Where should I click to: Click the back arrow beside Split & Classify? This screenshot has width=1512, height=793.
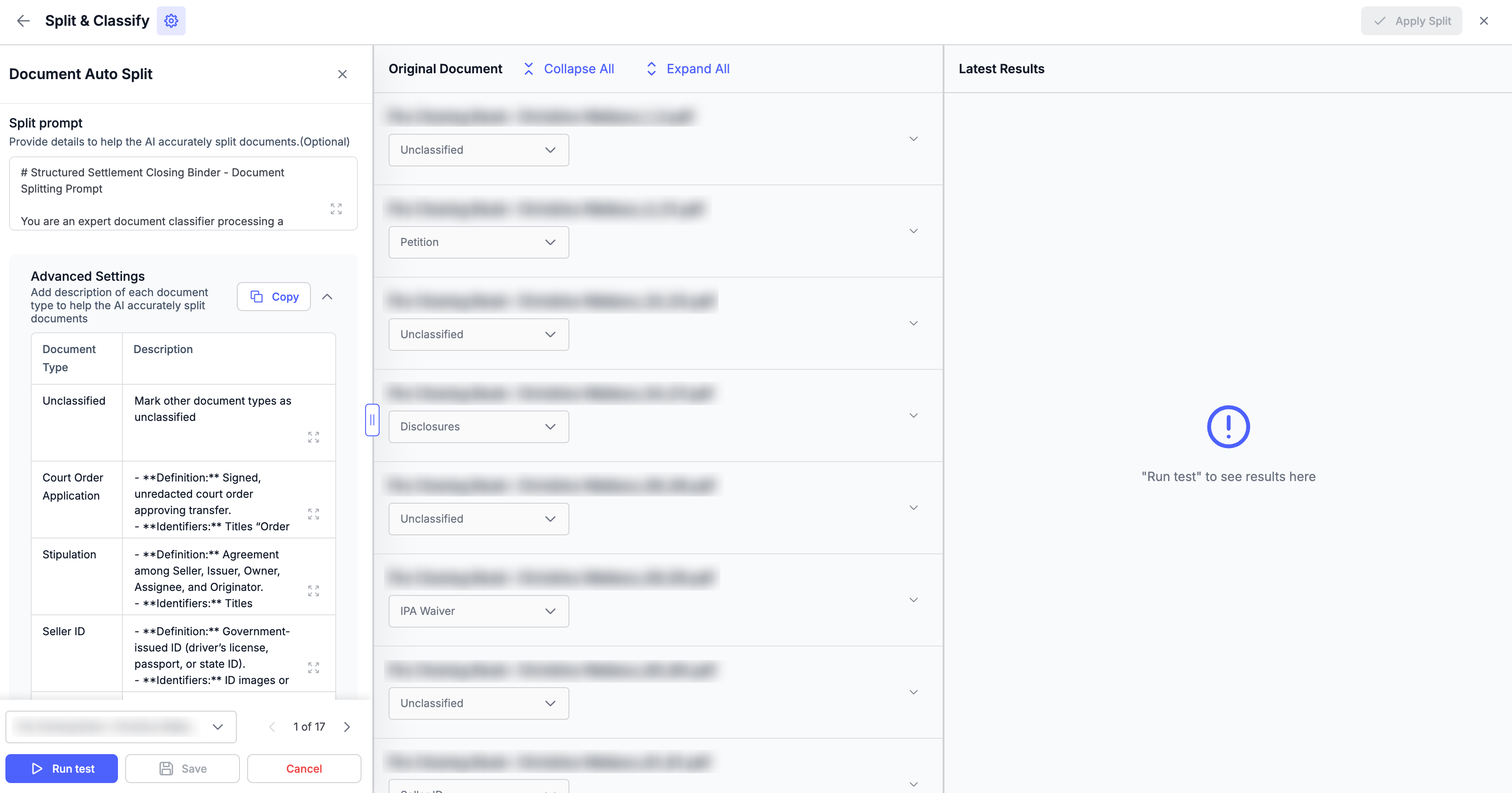click(x=23, y=21)
